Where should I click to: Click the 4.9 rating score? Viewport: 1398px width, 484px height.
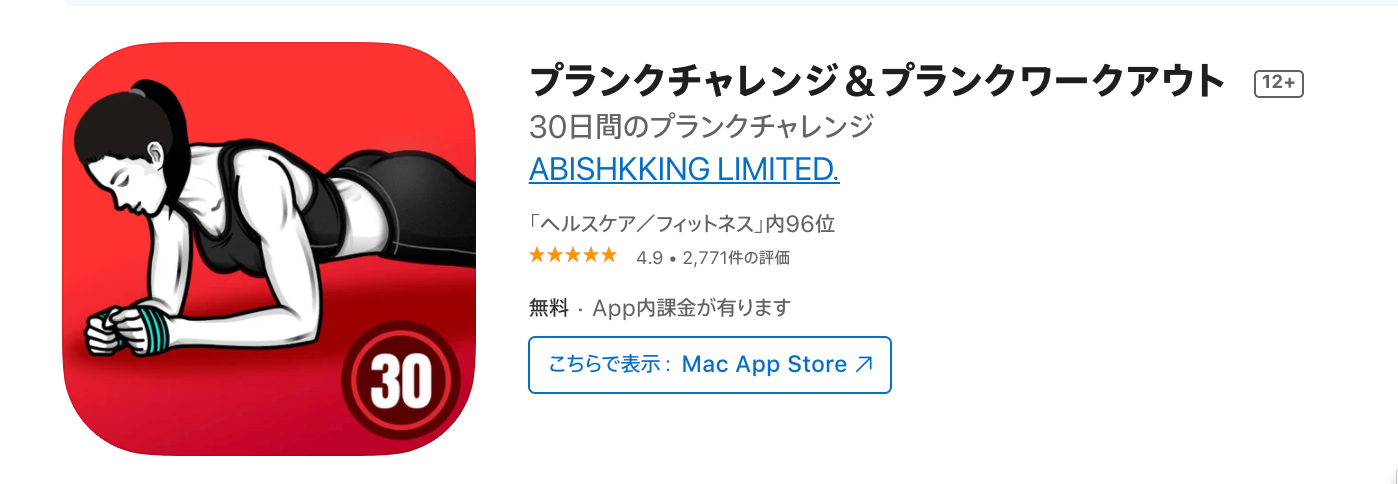pos(649,257)
